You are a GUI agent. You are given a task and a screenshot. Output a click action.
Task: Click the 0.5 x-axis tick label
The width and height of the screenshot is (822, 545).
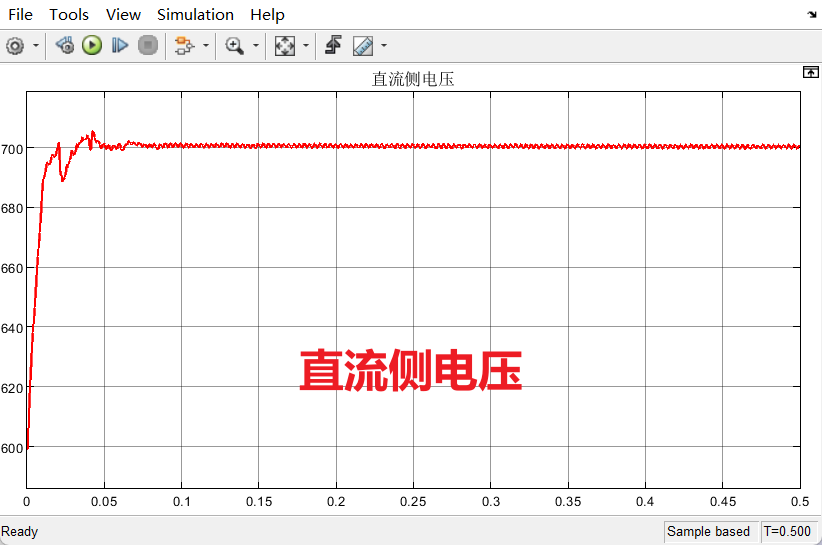(x=800, y=502)
